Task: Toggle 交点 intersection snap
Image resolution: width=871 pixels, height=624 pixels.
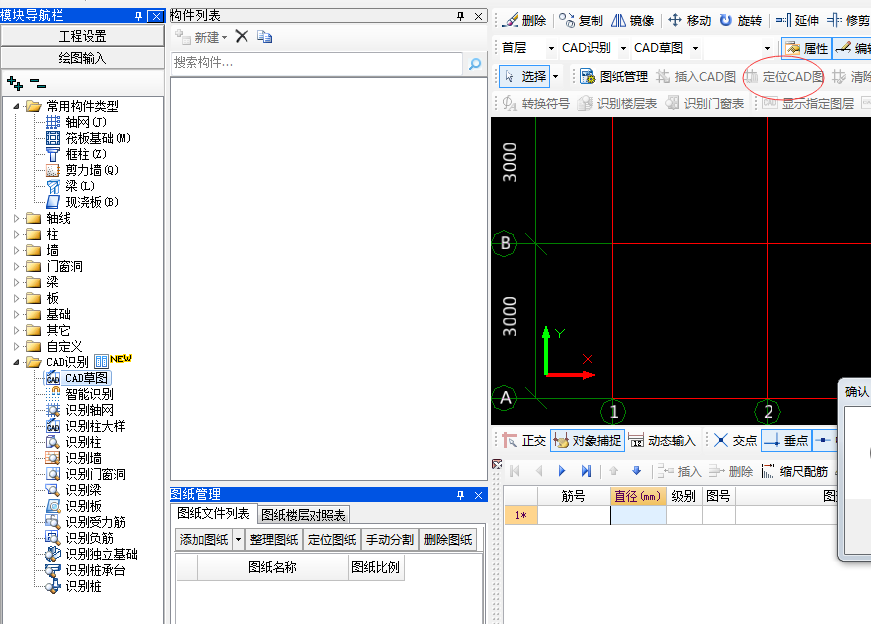Action: pos(735,441)
